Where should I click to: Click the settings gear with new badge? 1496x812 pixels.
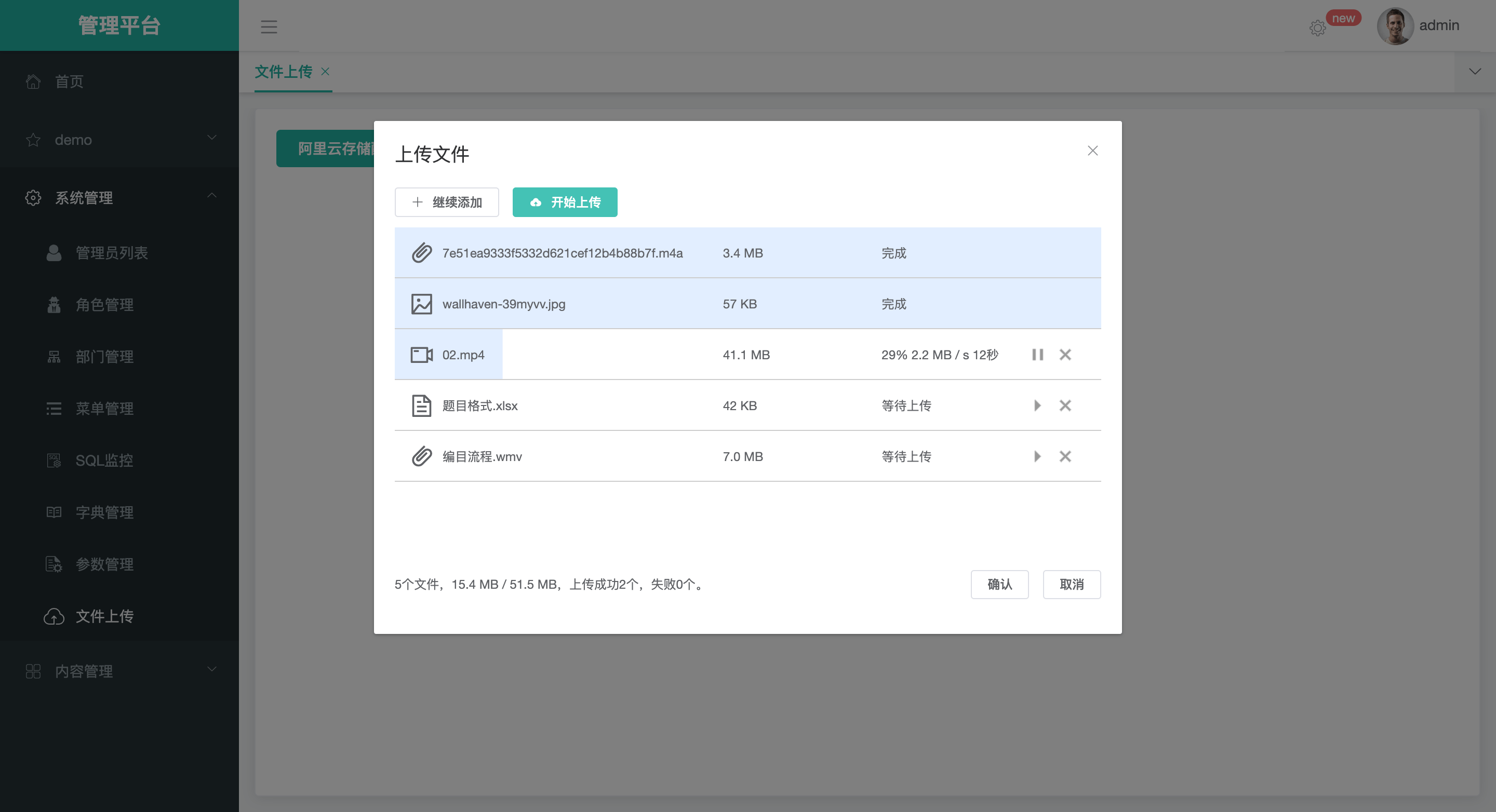[x=1317, y=28]
